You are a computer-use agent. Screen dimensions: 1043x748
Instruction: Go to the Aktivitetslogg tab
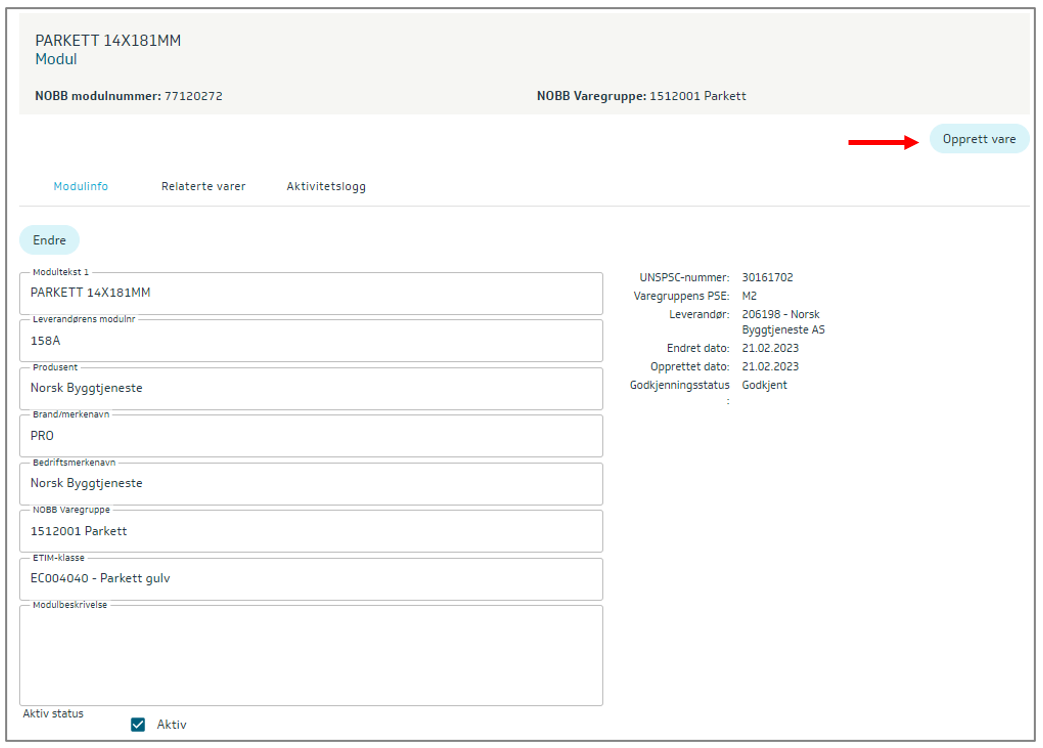(326, 186)
